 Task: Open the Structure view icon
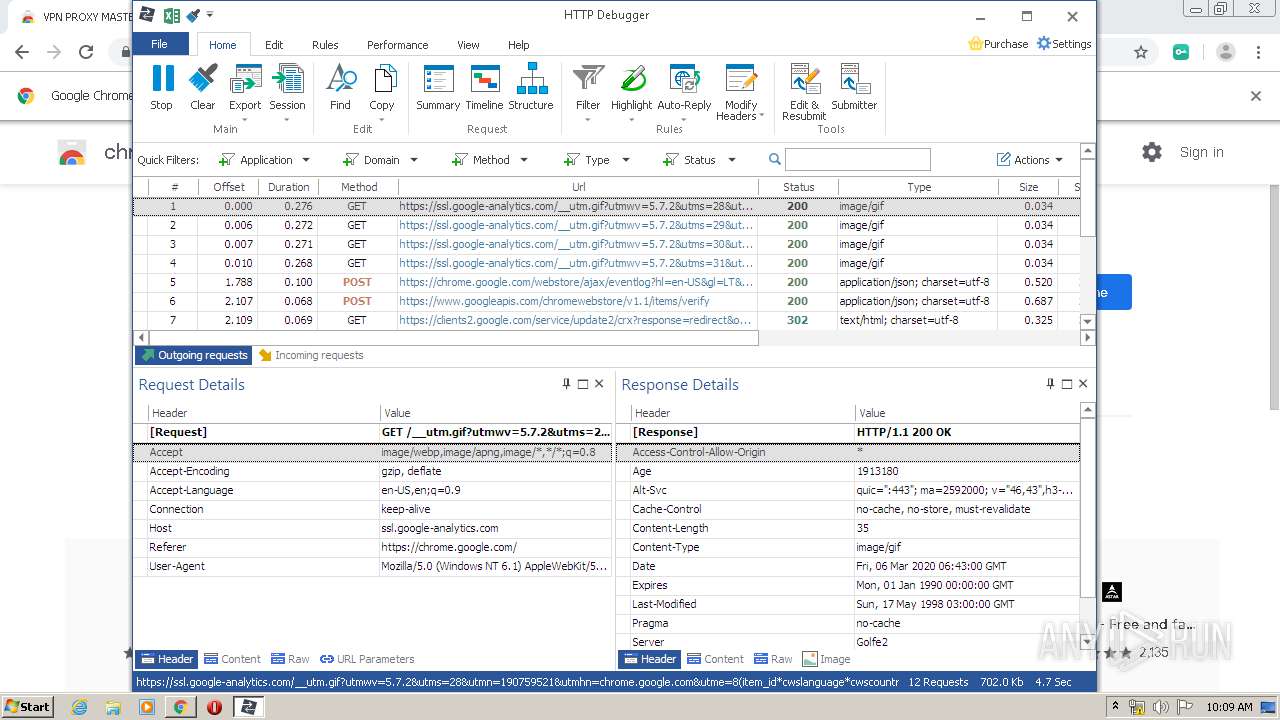531,78
